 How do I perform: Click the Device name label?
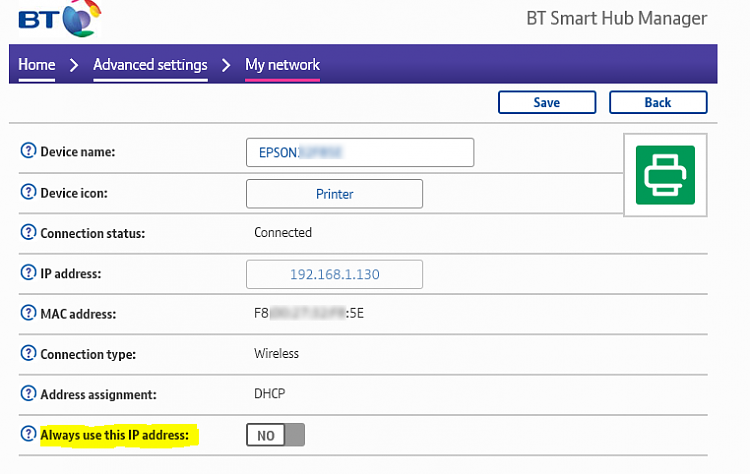(x=77, y=152)
